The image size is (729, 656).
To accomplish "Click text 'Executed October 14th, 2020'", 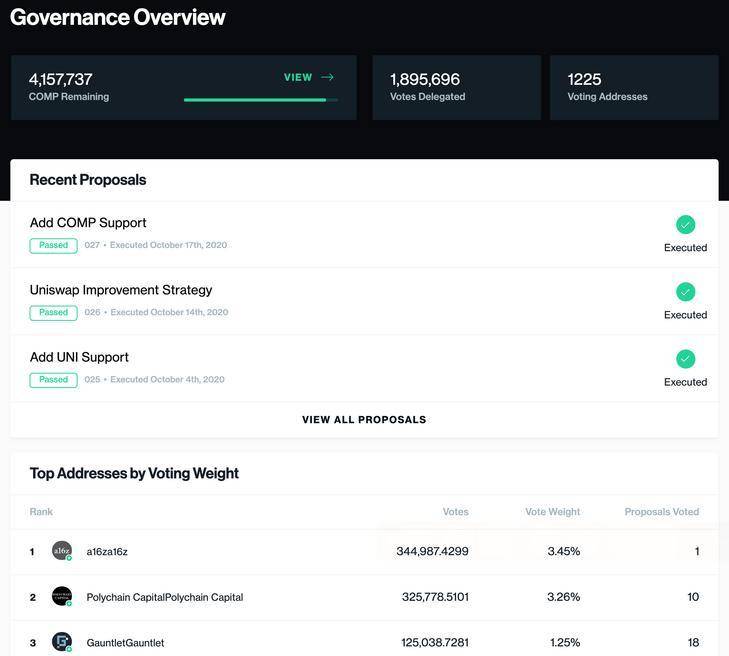I will 169,312.
